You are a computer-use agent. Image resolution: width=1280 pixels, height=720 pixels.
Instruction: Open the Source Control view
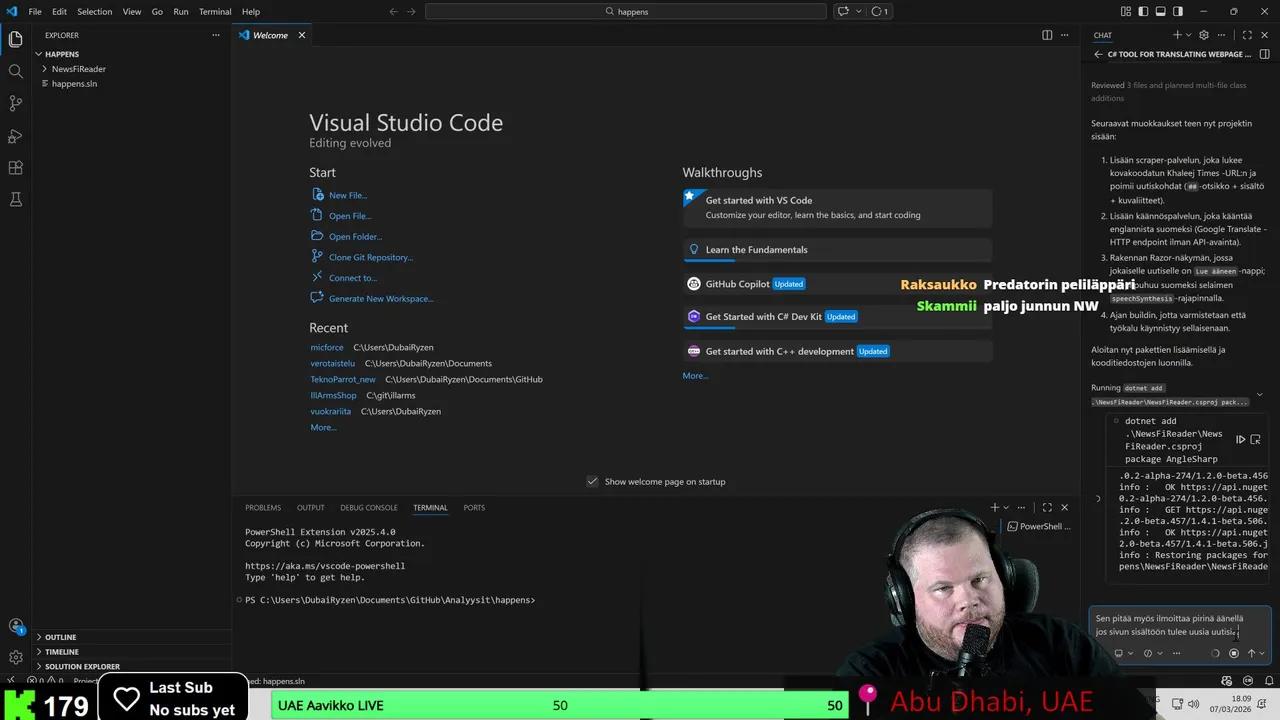tap(16, 104)
